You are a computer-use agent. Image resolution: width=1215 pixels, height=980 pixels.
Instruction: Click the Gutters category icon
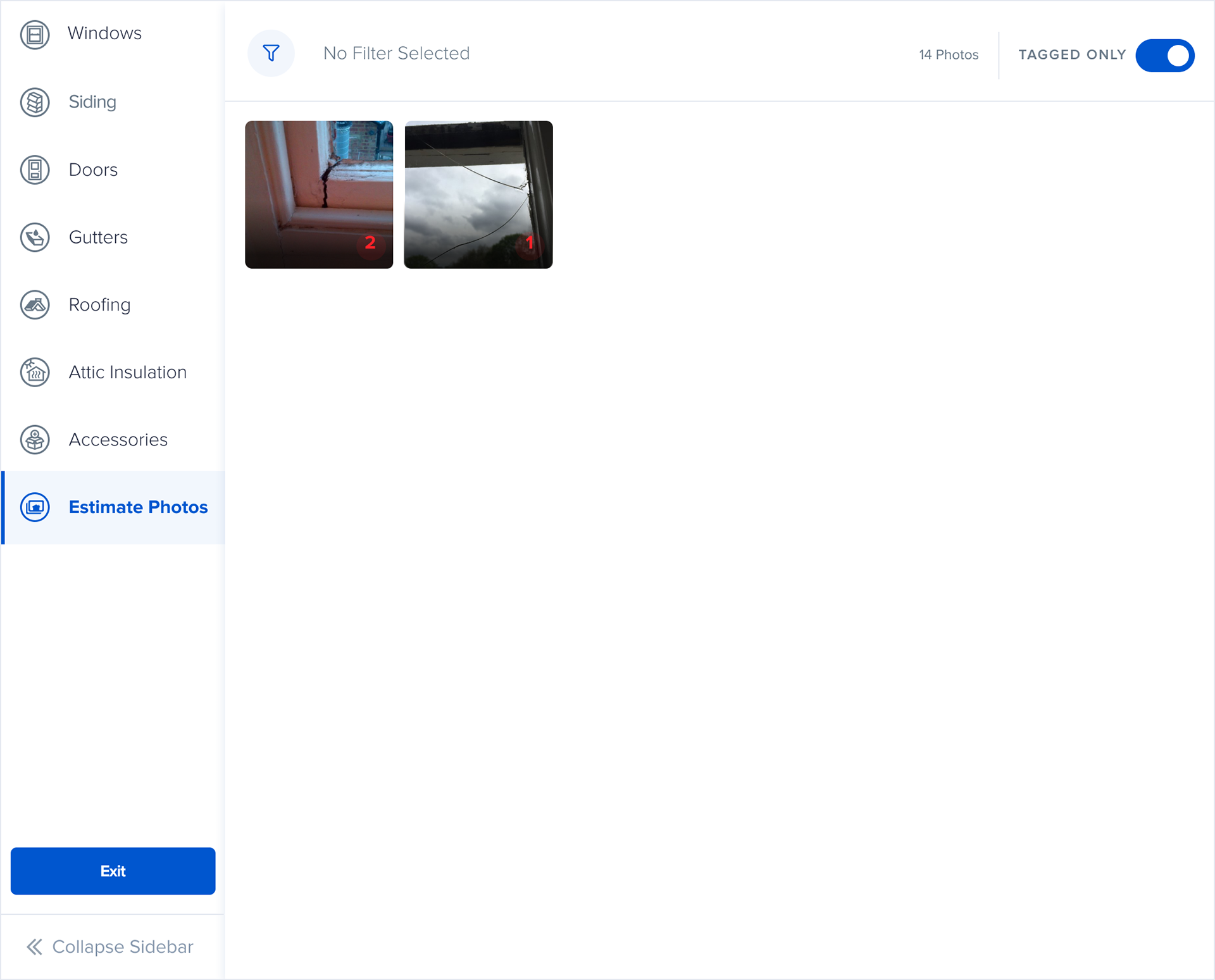(35, 237)
